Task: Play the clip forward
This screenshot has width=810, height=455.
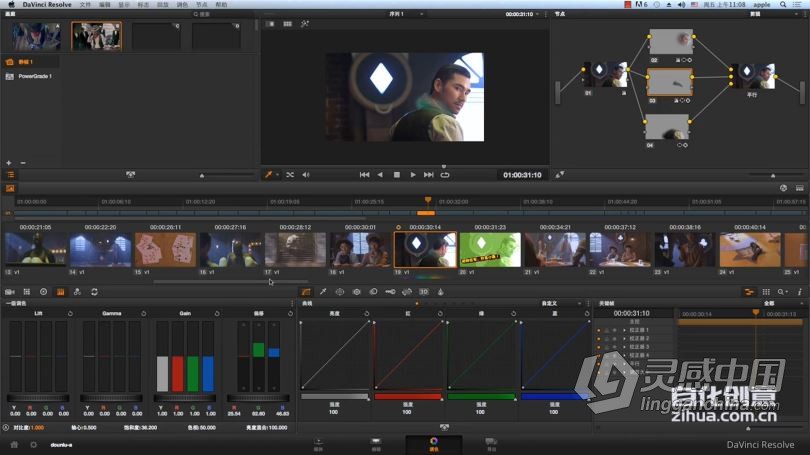Action: (x=413, y=175)
